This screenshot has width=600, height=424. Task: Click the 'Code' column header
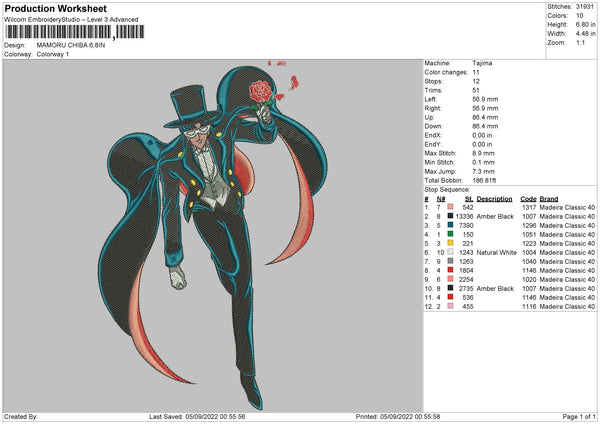(528, 199)
